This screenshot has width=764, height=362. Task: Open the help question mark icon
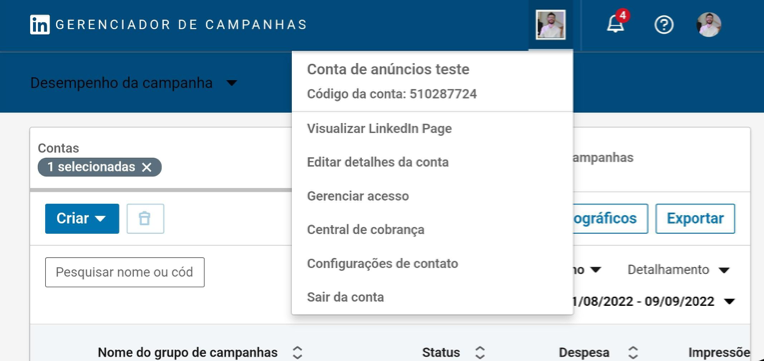664,24
